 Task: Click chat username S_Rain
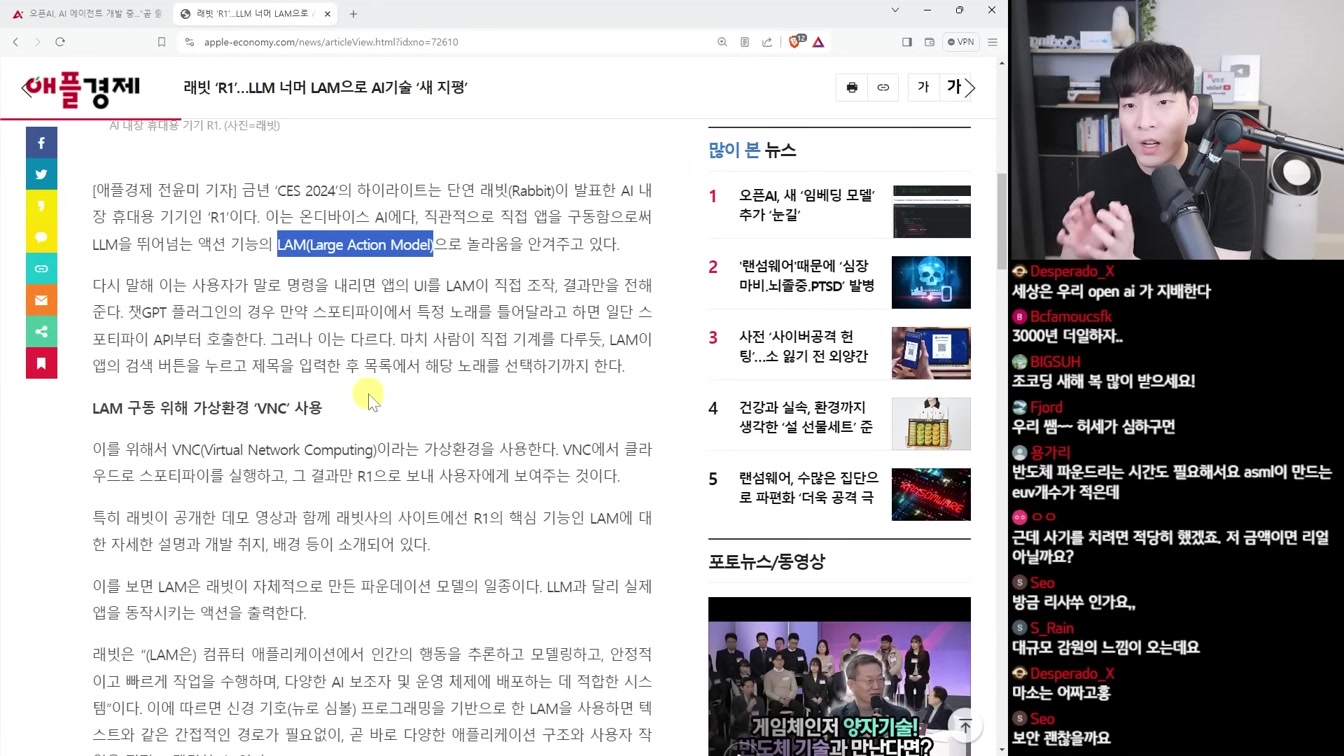(x=1052, y=628)
